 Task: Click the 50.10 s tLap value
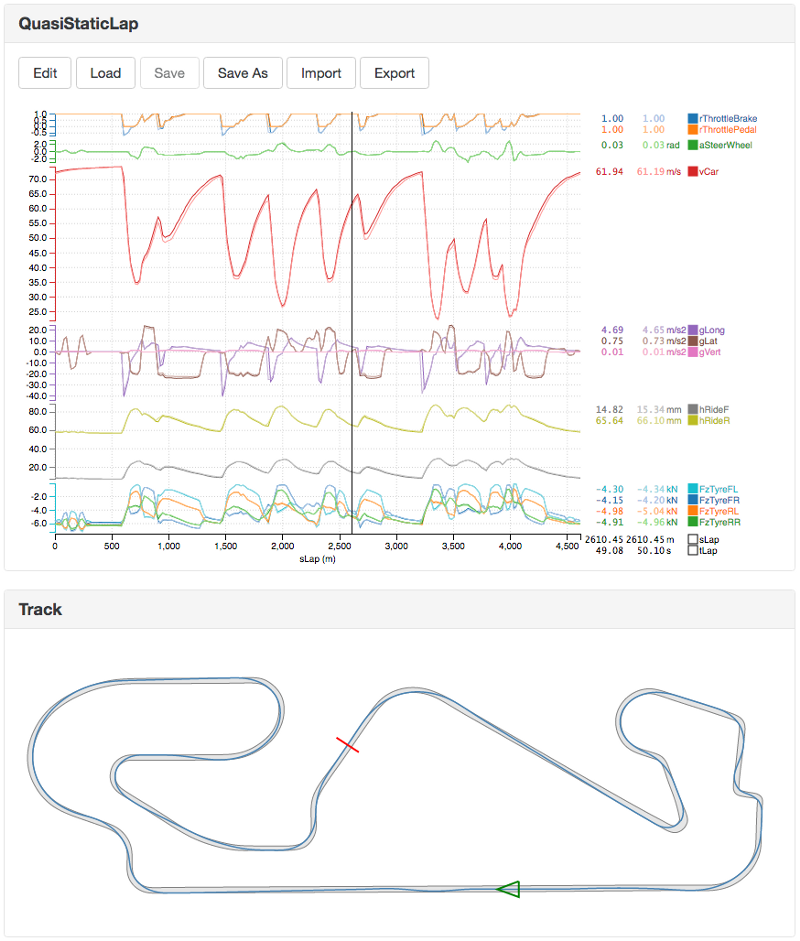(x=654, y=550)
